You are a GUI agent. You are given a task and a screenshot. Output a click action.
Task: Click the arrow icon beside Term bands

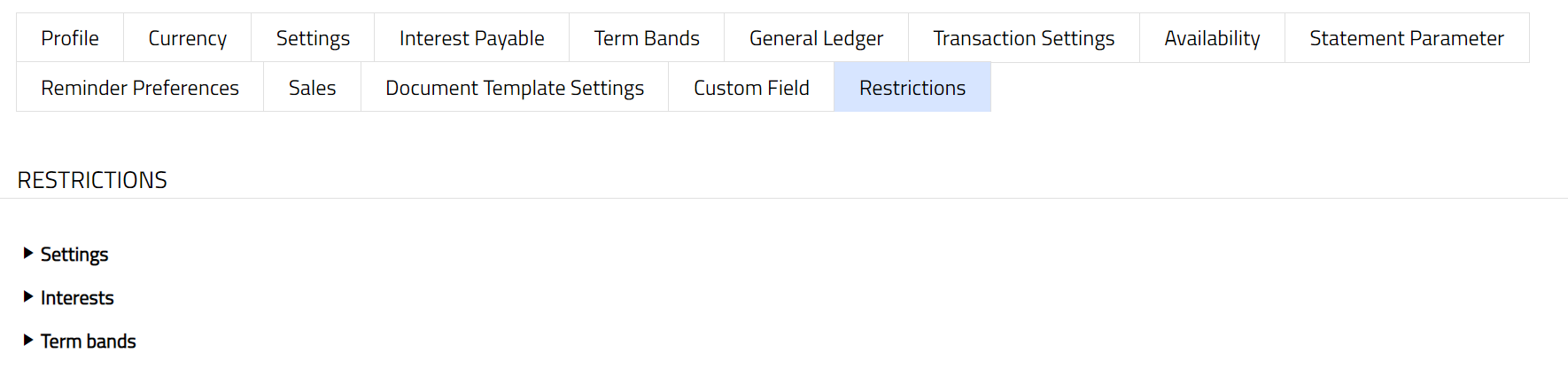[x=28, y=341]
